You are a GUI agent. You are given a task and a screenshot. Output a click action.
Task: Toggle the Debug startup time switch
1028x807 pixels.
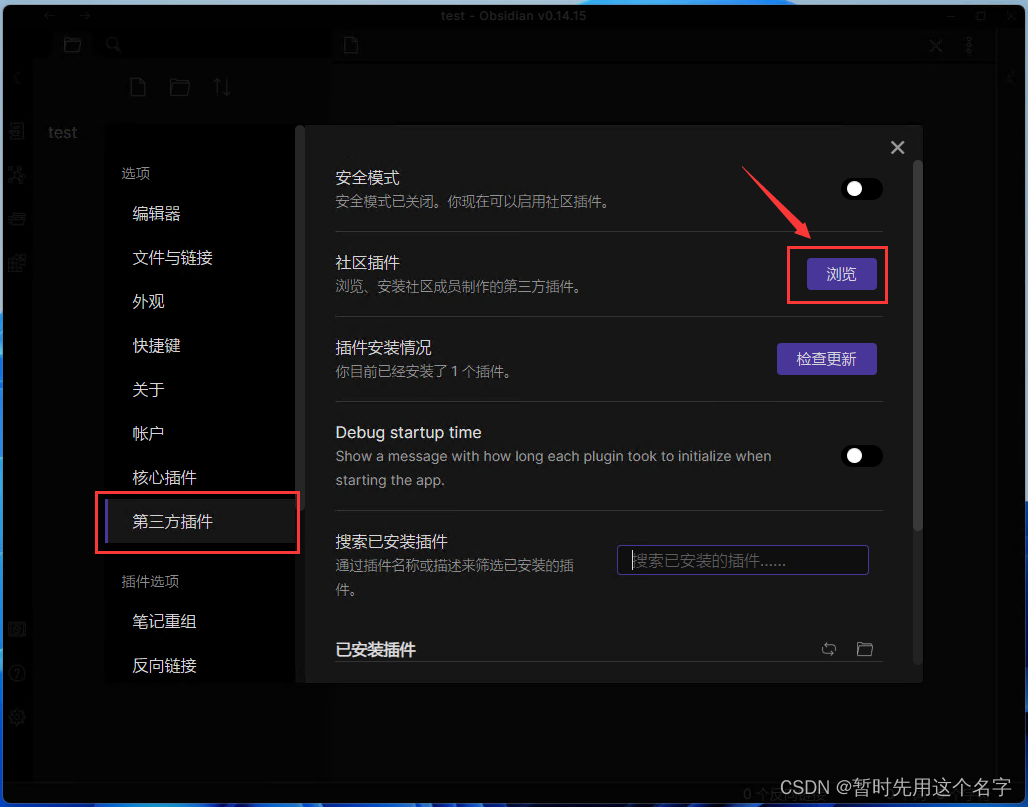(861, 456)
